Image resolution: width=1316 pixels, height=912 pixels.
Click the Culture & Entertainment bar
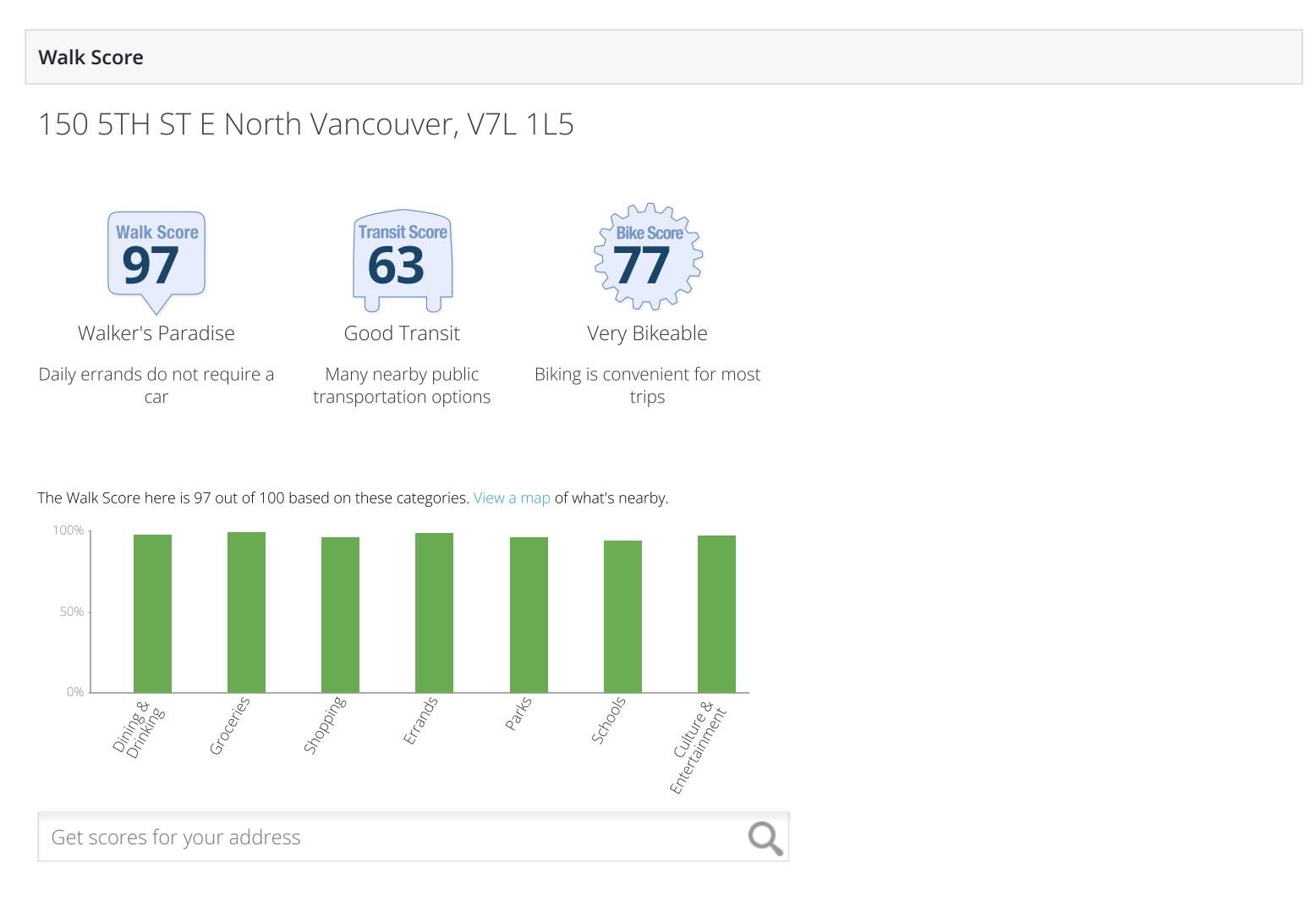[x=716, y=613]
